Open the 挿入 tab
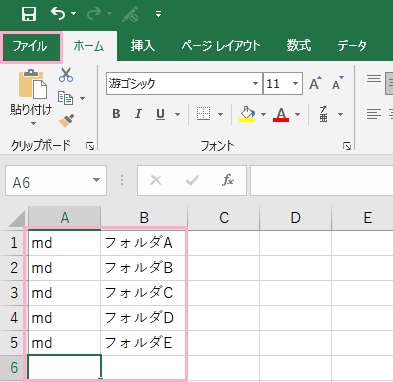The image size is (393, 382). pos(143,46)
